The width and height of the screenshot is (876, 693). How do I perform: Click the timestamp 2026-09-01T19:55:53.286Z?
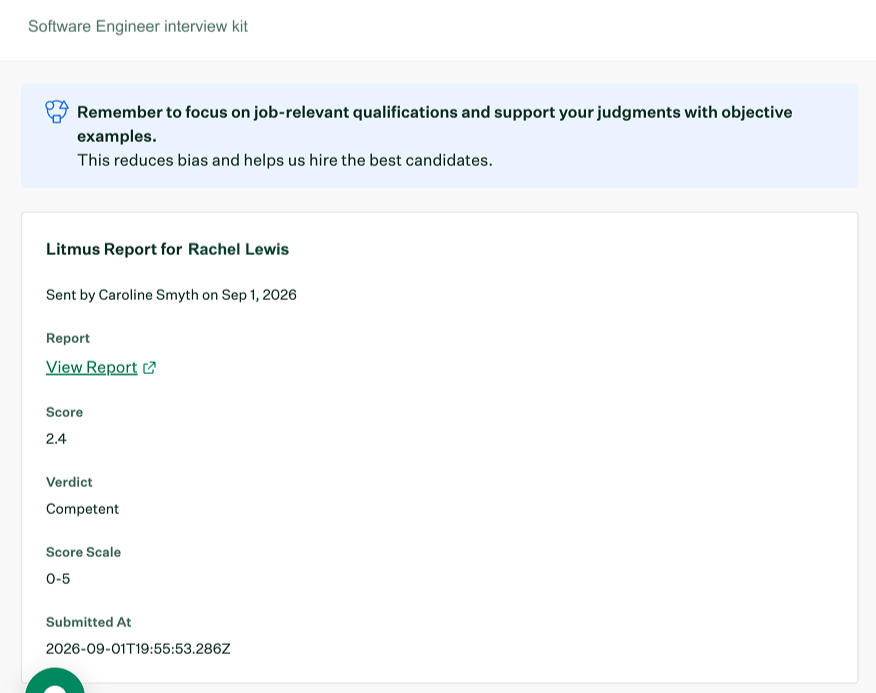click(x=138, y=649)
